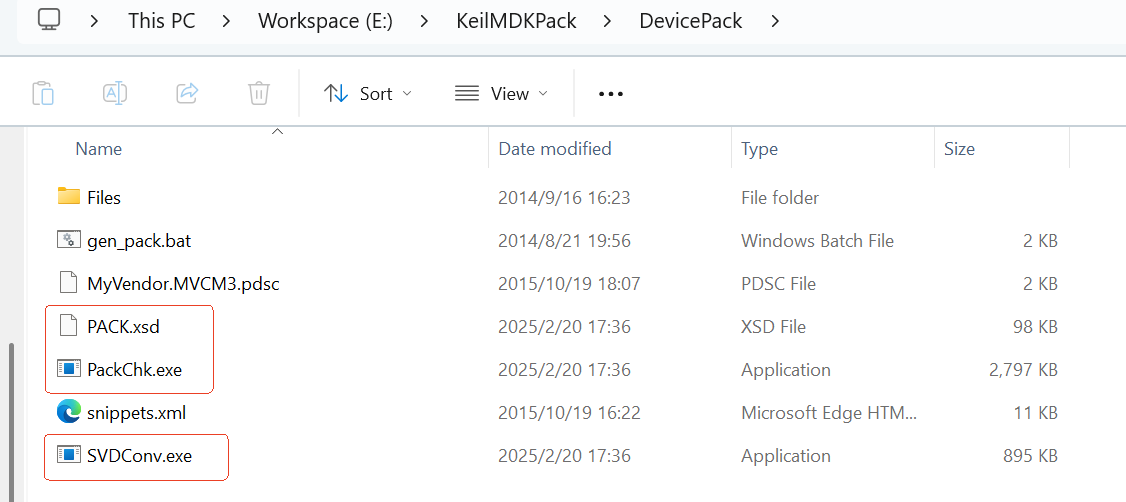Open the Sort dropdown menu
Image resolution: width=1126 pixels, height=502 pixels.
pos(368,93)
